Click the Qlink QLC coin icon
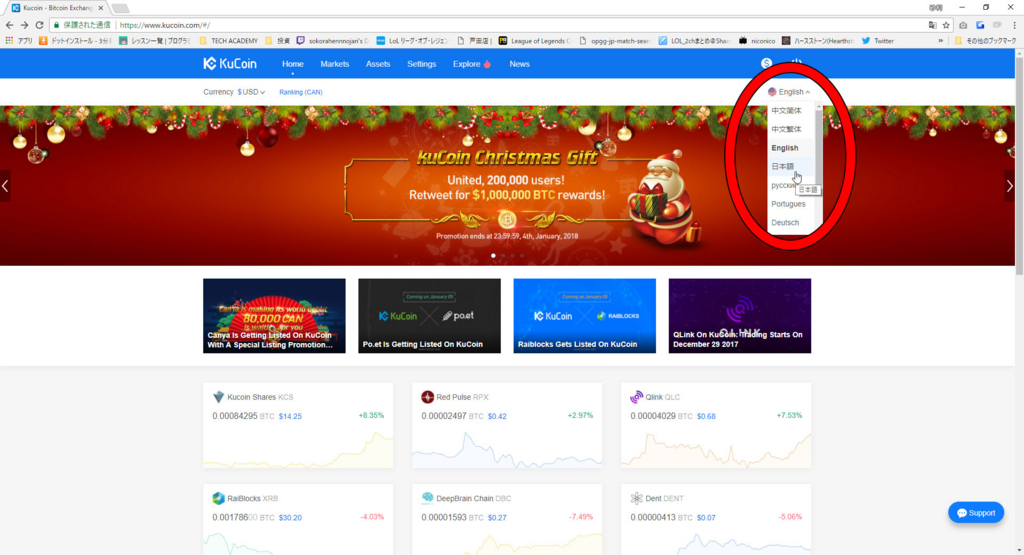The height and width of the screenshot is (555, 1024). point(636,397)
